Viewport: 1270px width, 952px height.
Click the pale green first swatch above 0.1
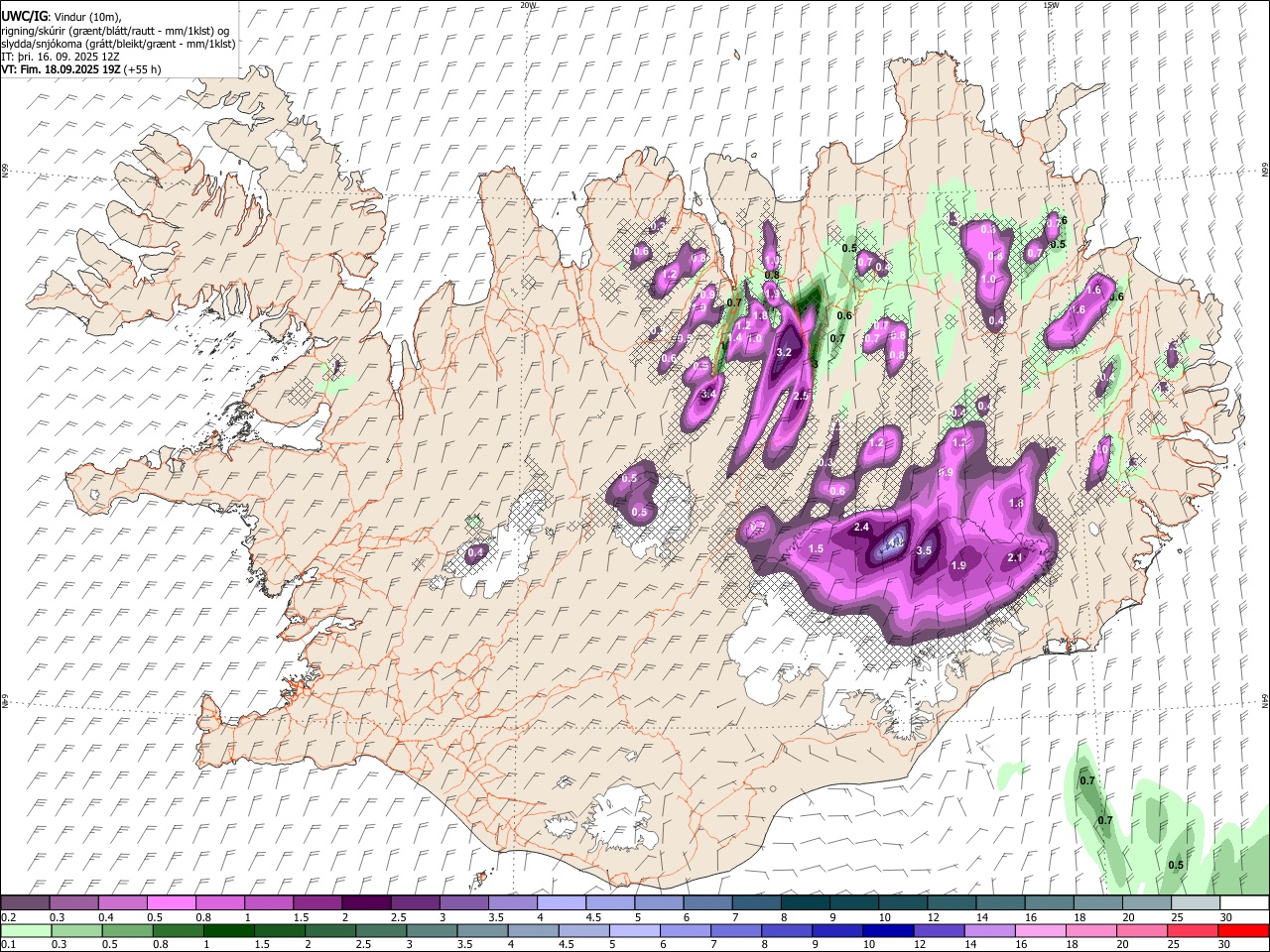point(26,931)
